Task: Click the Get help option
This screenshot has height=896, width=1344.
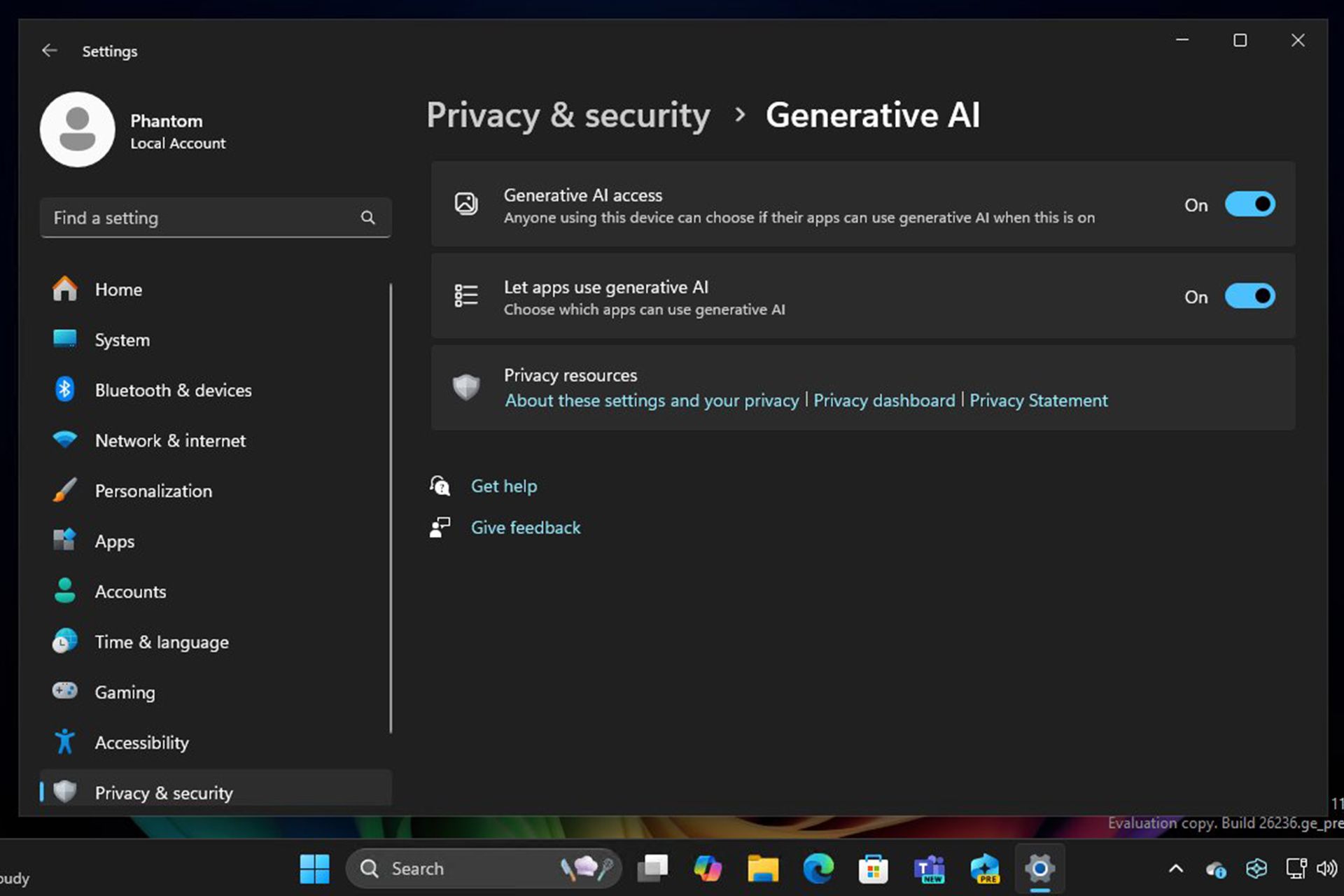Action: coord(504,486)
